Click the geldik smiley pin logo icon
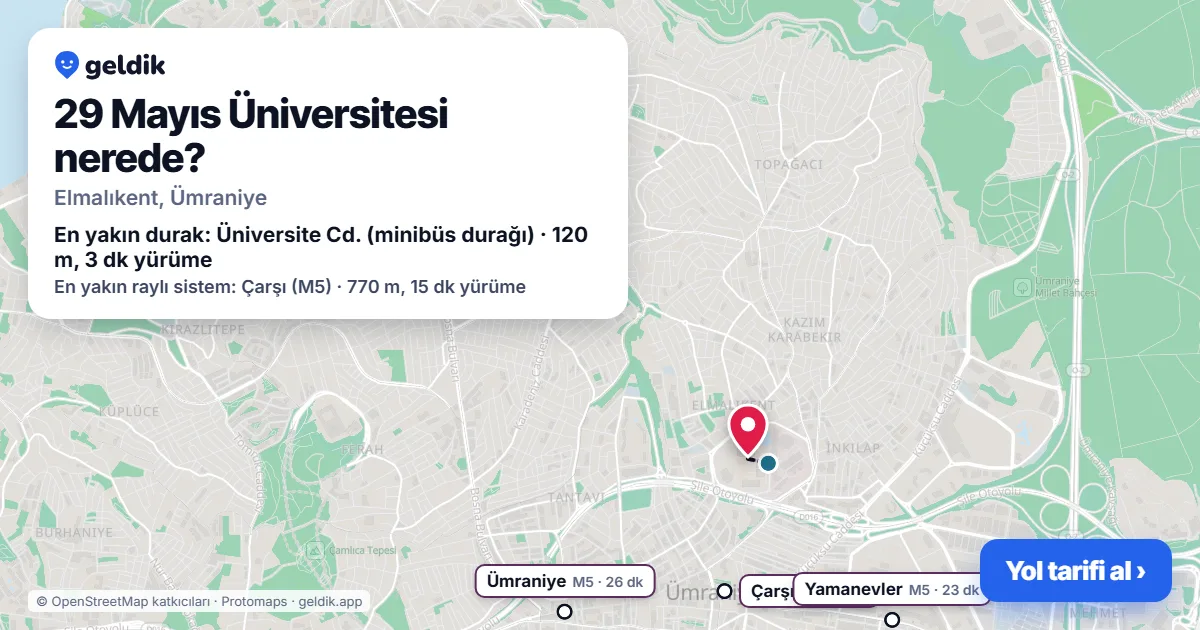This screenshot has height=630, width=1200. click(x=67, y=65)
